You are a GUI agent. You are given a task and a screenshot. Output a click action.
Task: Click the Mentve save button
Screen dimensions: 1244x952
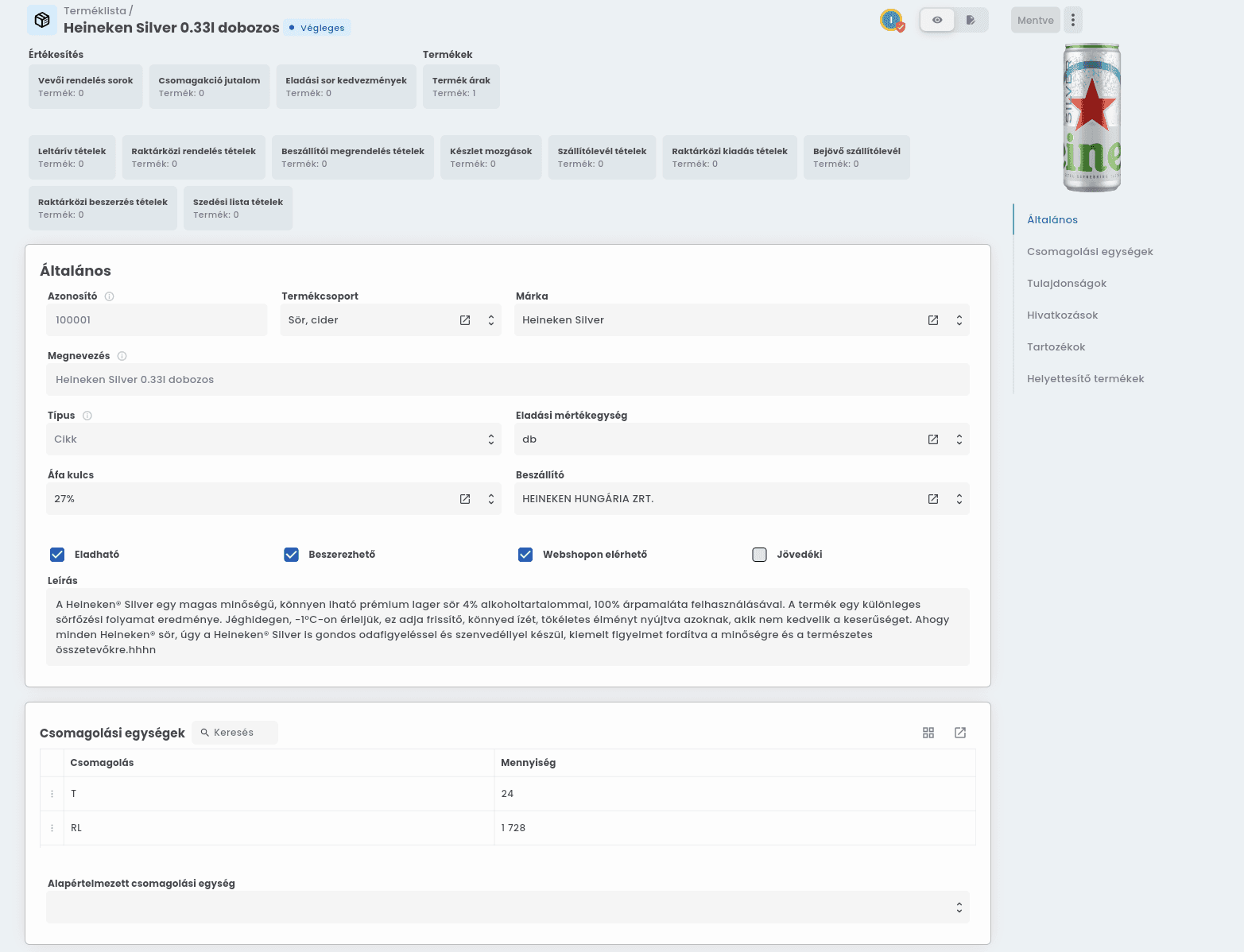click(x=1036, y=20)
